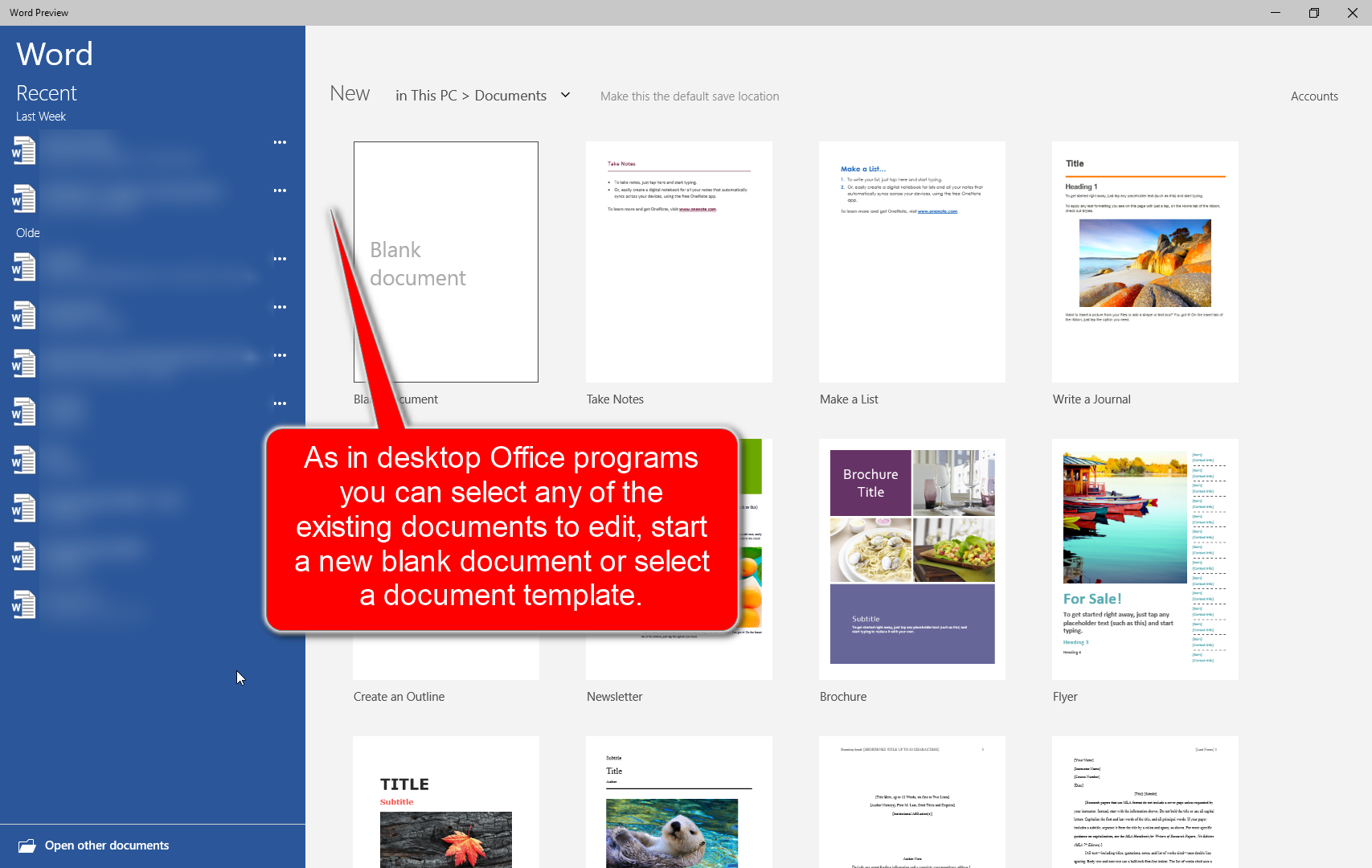Expand the Documents save location chevron
Screen dimensions: 1372x868
click(565, 95)
